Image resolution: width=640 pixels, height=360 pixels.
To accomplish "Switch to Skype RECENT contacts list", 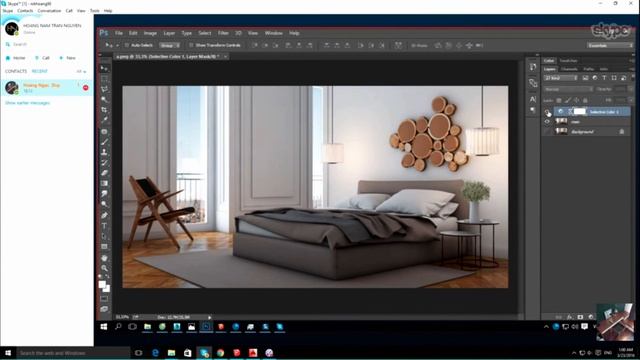I will click(x=40, y=71).
